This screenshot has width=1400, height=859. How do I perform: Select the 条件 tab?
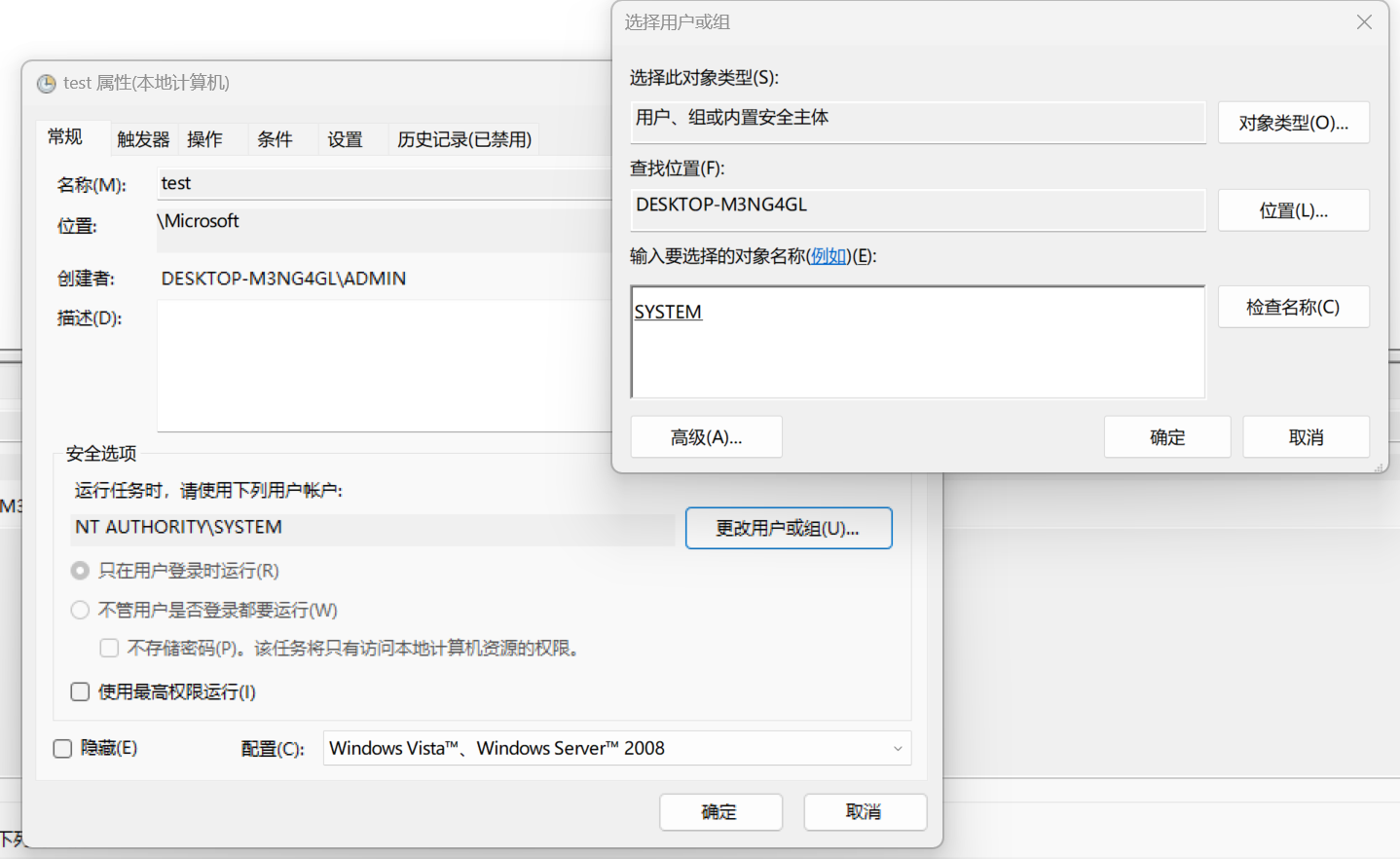click(x=275, y=139)
